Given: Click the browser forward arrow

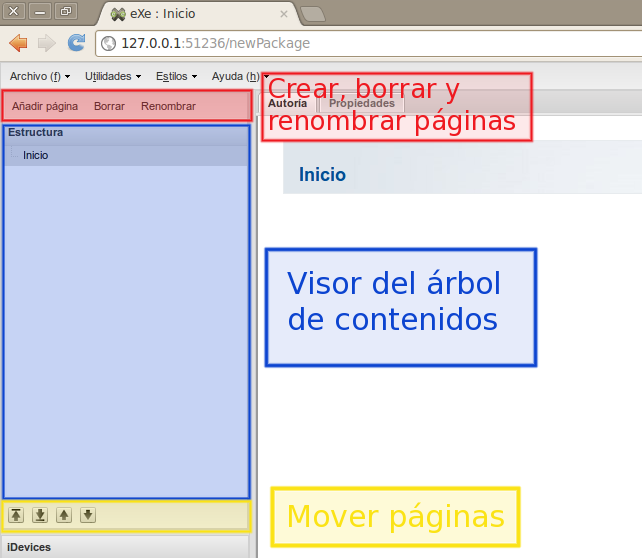Looking at the screenshot, I should pyautogui.click(x=47, y=43).
